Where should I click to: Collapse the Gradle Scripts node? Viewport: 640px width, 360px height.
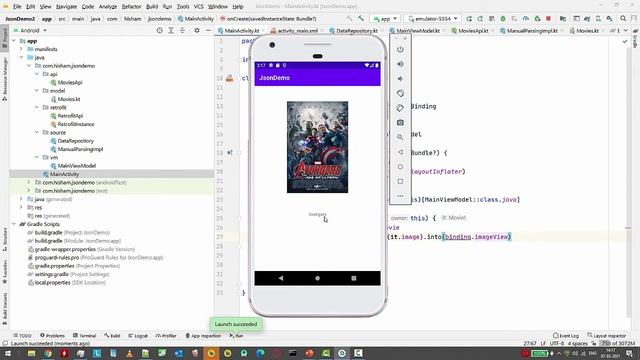click(13, 224)
